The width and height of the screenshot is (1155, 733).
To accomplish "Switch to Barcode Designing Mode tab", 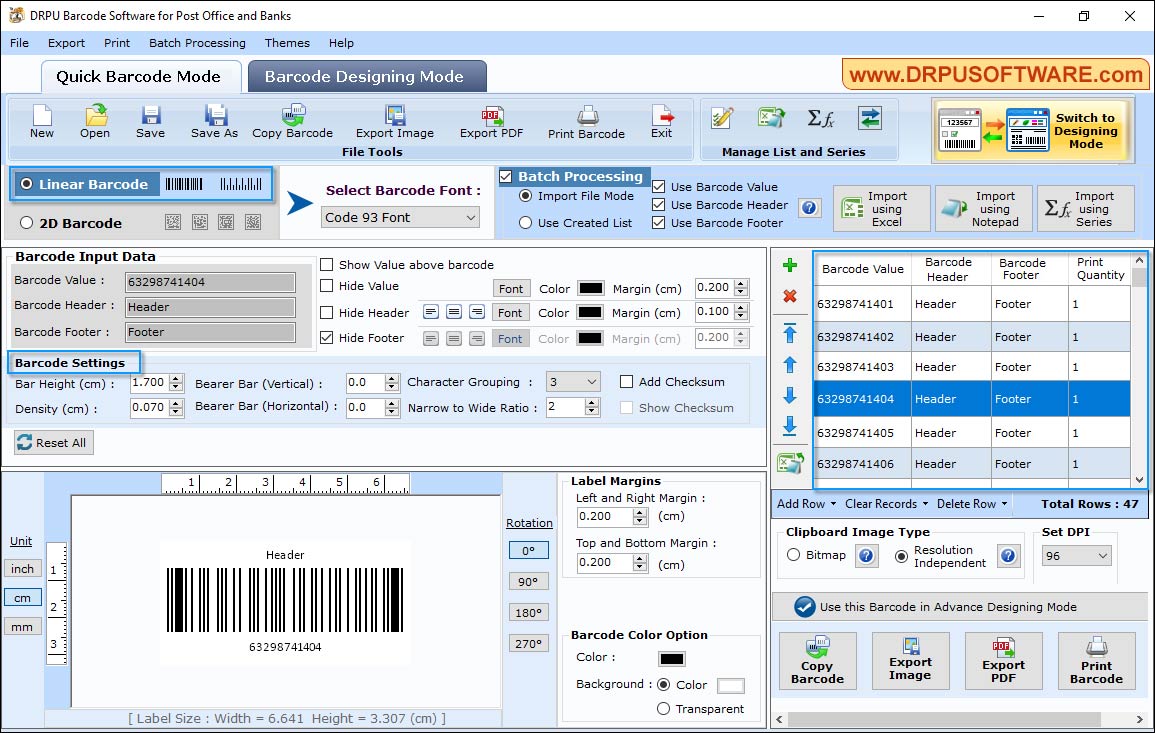I will (x=367, y=75).
